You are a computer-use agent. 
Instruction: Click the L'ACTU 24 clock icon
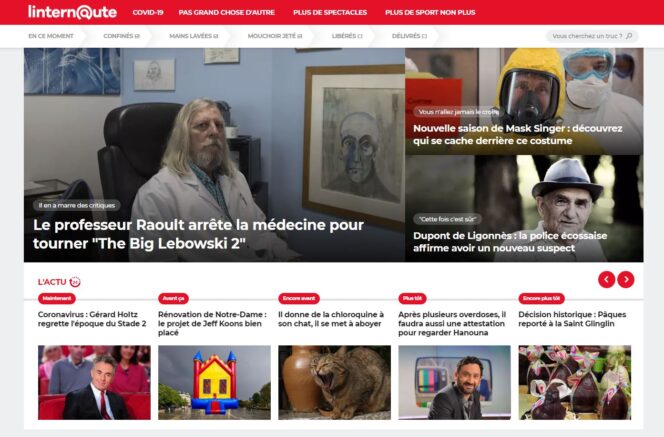pos(75,282)
